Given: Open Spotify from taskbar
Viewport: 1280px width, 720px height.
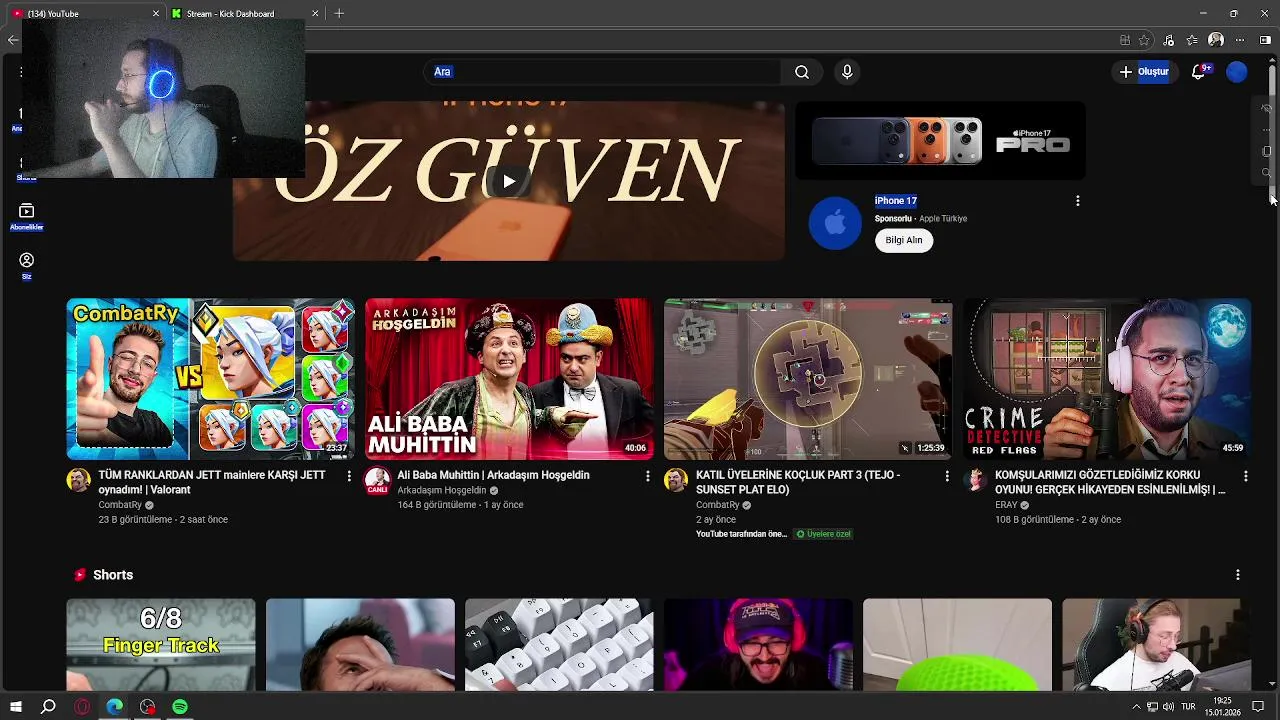Looking at the screenshot, I should point(180,707).
